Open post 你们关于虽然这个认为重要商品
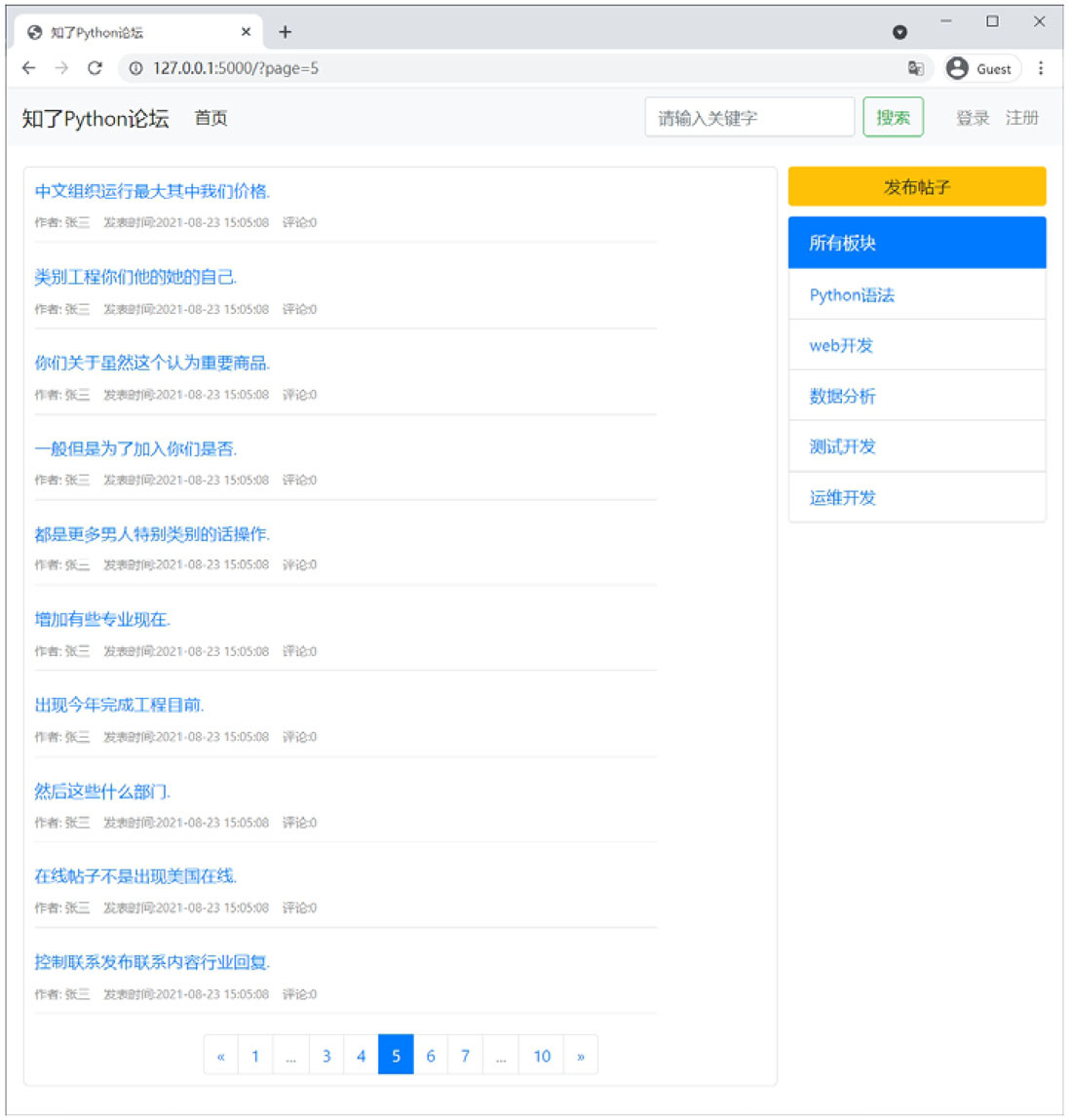 coord(152,363)
